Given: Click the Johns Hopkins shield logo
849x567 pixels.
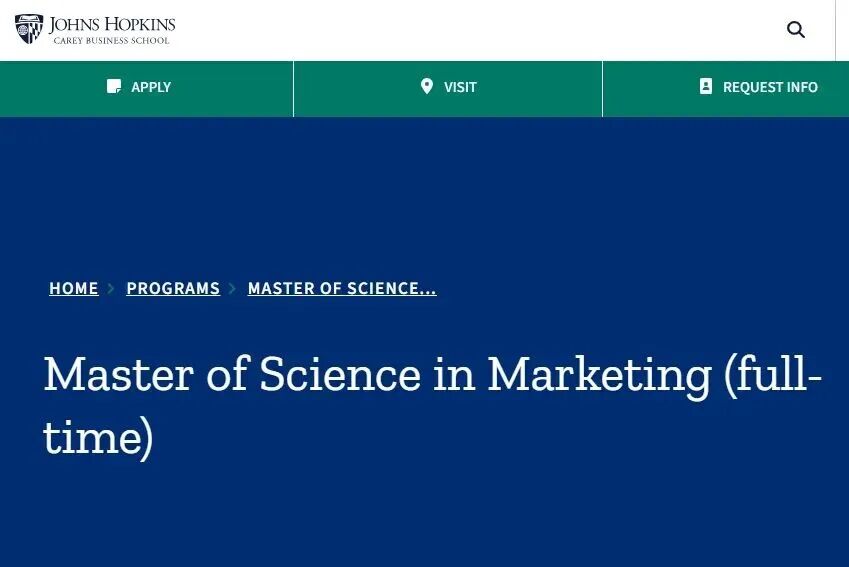Looking at the screenshot, I should click(29, 29).
